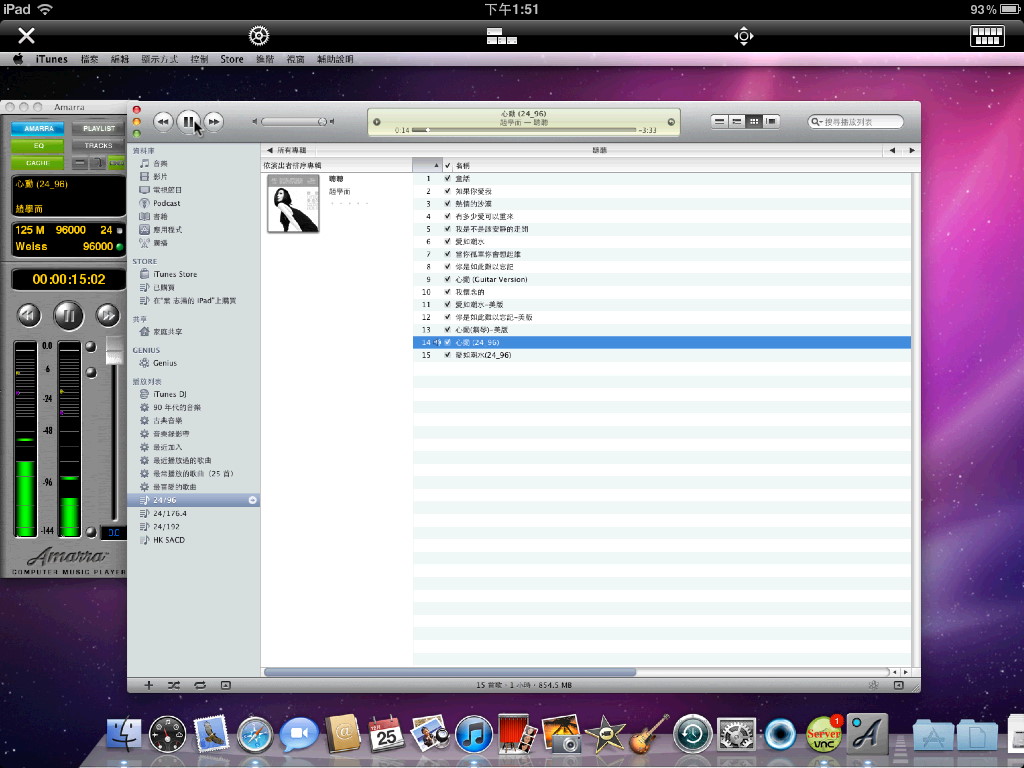Click the right arrow in the now-playing display
1024x768 pixels.
pos(671,122)
